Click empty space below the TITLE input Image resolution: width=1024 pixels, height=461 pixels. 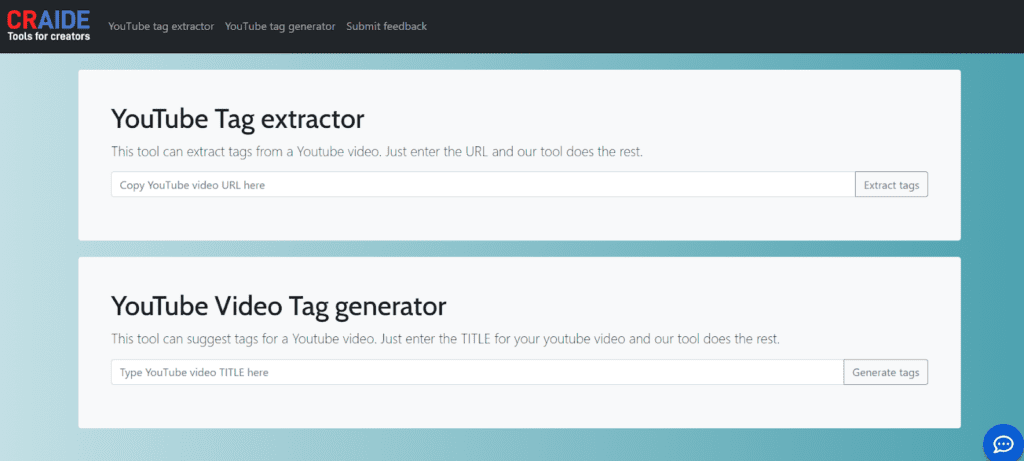[x=500, y=405]
